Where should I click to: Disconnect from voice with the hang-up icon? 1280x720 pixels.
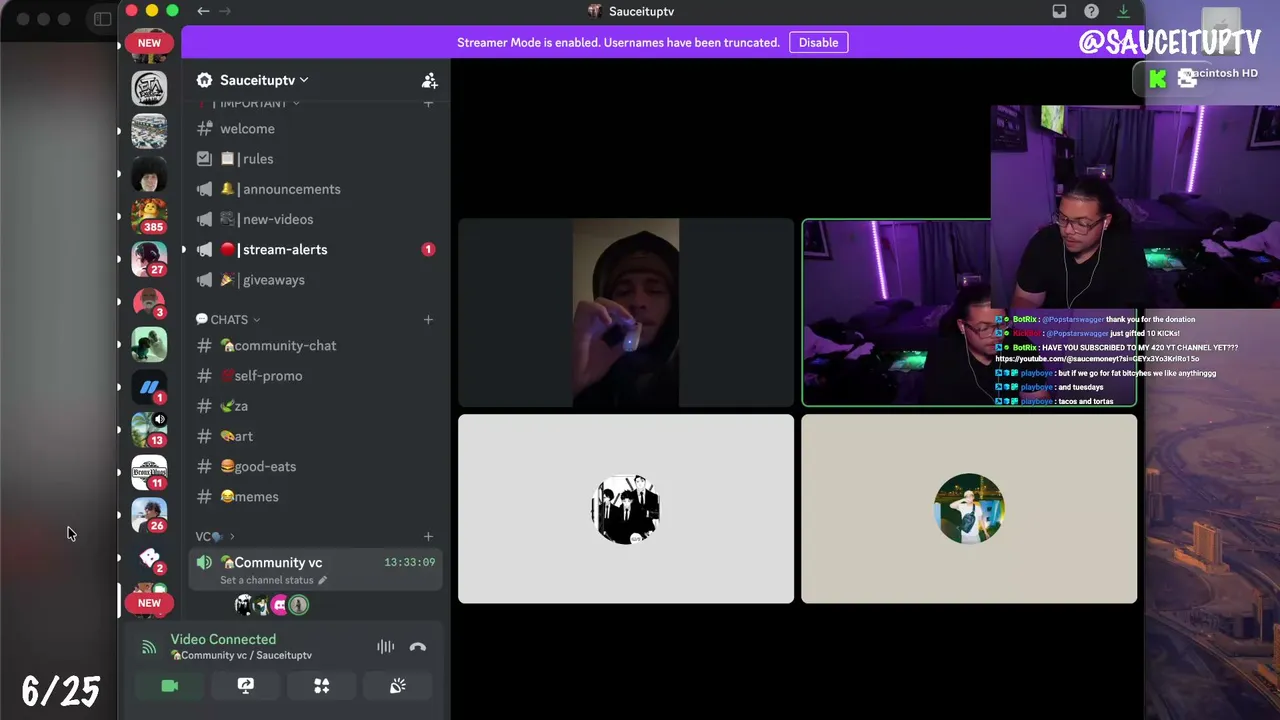point(418,647)
